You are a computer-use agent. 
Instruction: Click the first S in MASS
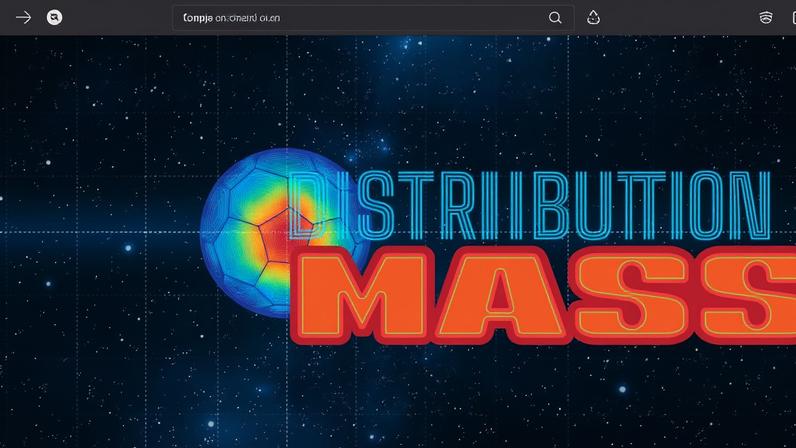633,296
